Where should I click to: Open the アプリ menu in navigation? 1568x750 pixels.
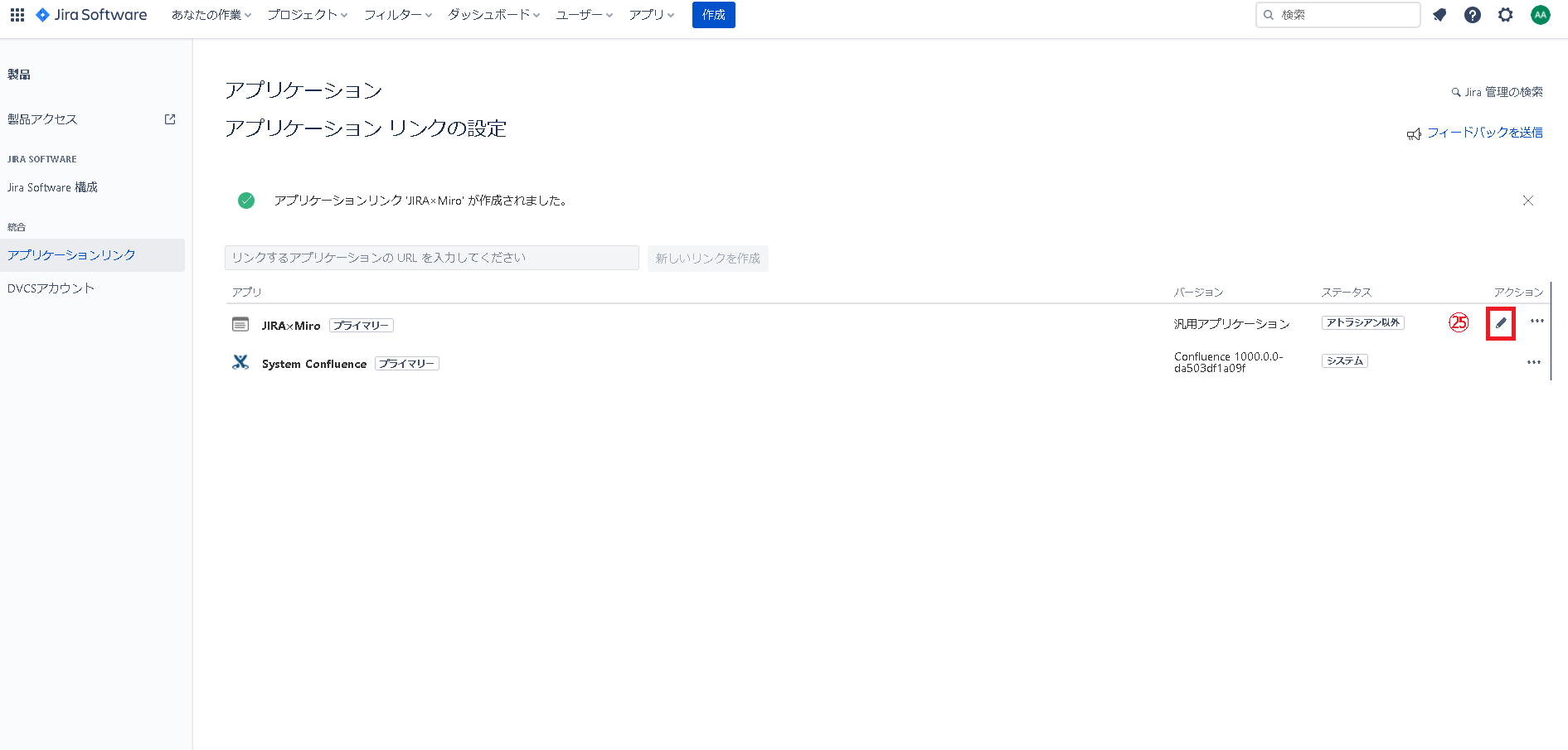click(652, 15)
